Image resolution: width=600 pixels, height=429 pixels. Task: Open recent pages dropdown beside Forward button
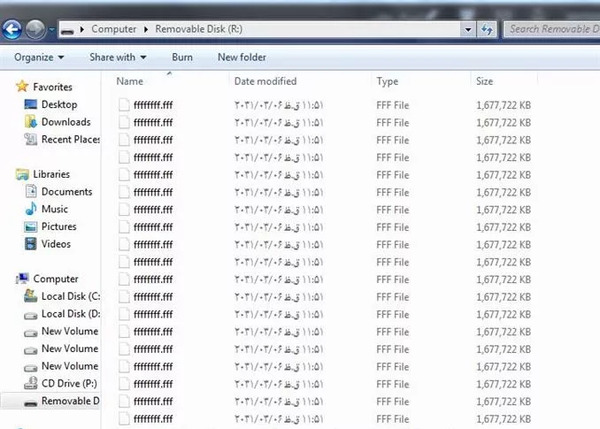tap(52, 29)
